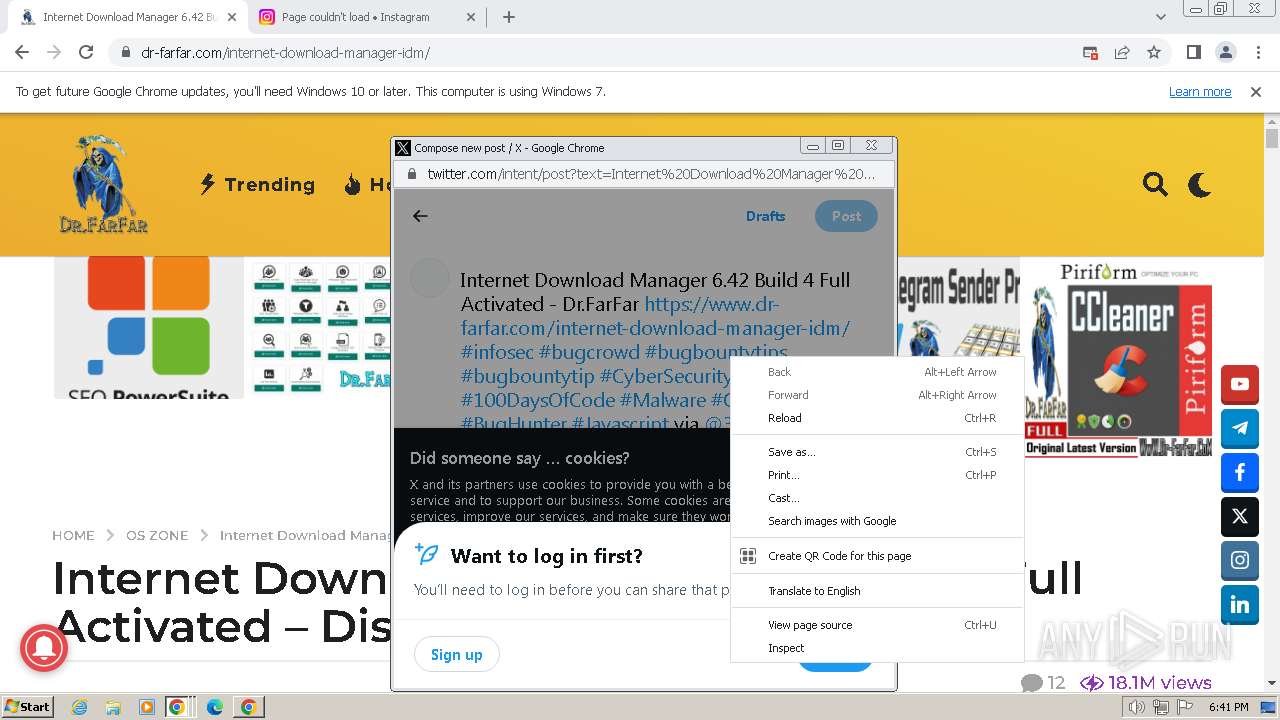Click the clock showing 6:41 PM

pos(1229,707)
